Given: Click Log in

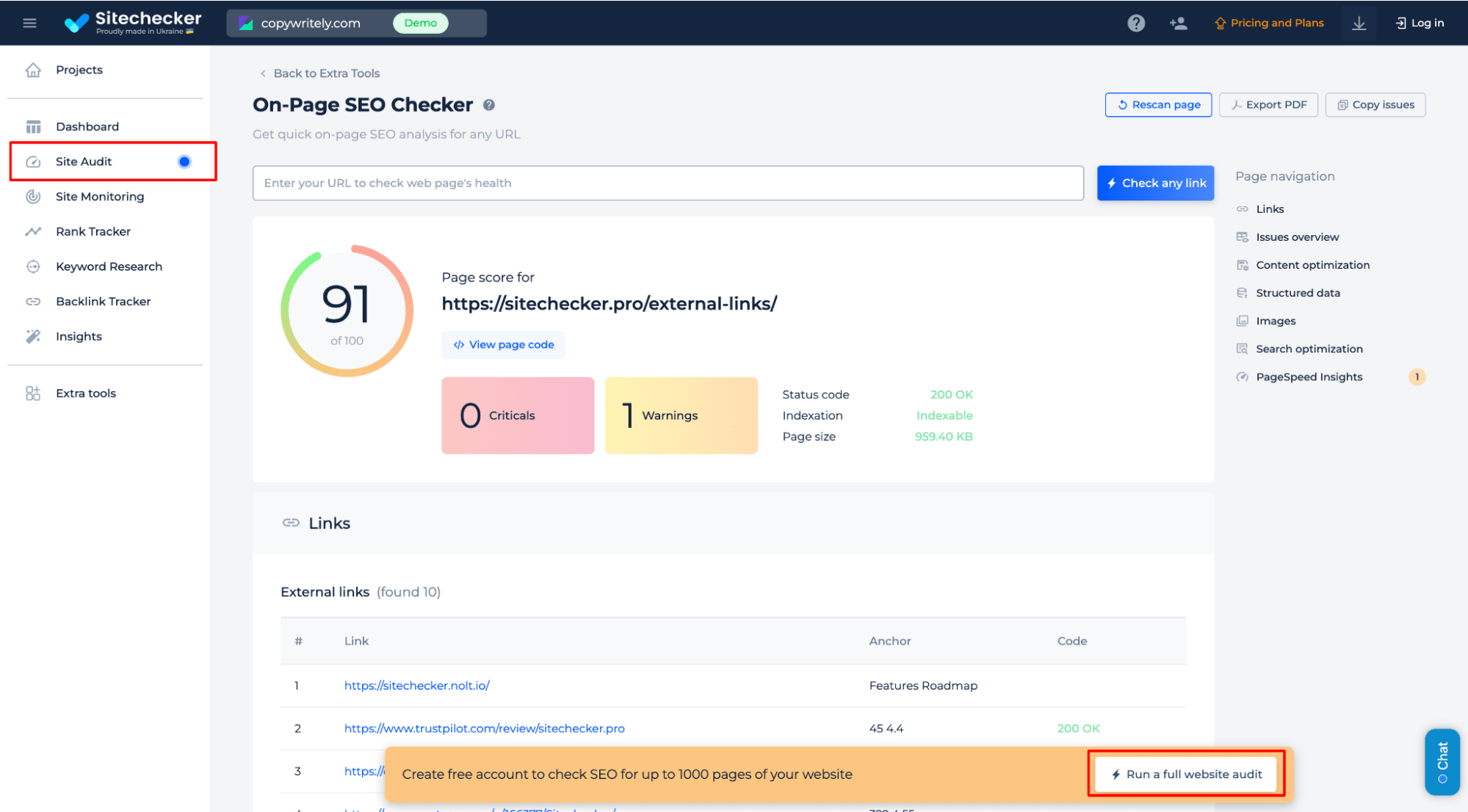Looking at the screenshot, I should tap(1420, 23).
